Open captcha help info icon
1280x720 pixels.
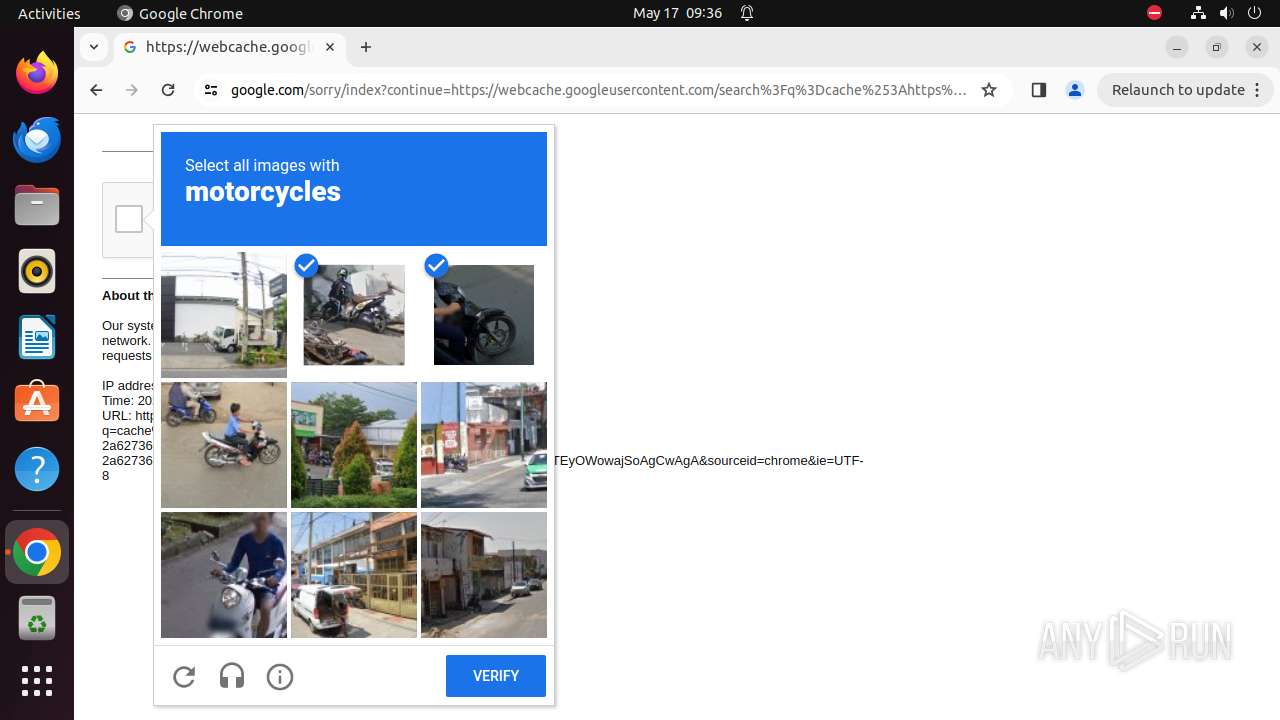[x=280, y=677]
